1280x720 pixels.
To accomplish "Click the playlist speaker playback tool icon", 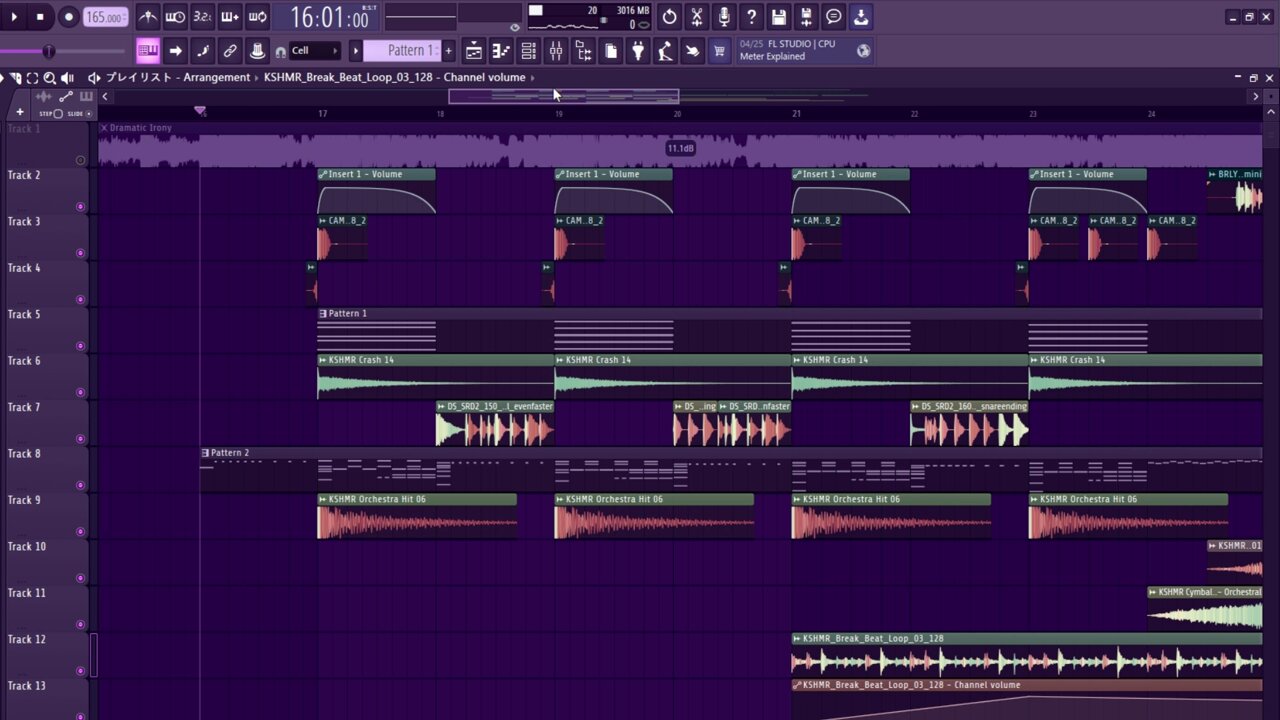I will 67,77.
